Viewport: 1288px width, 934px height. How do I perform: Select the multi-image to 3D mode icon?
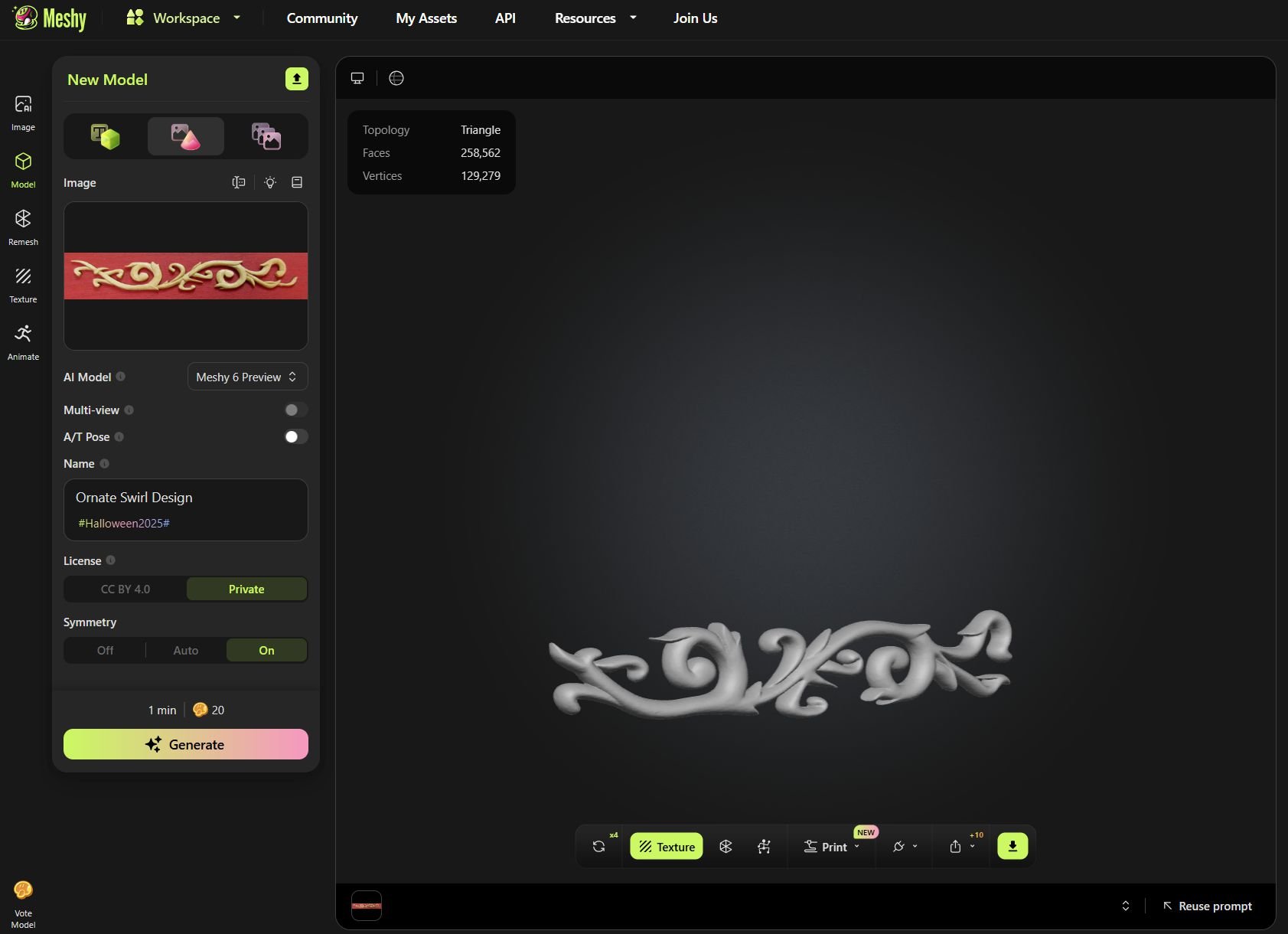point(266,136)
